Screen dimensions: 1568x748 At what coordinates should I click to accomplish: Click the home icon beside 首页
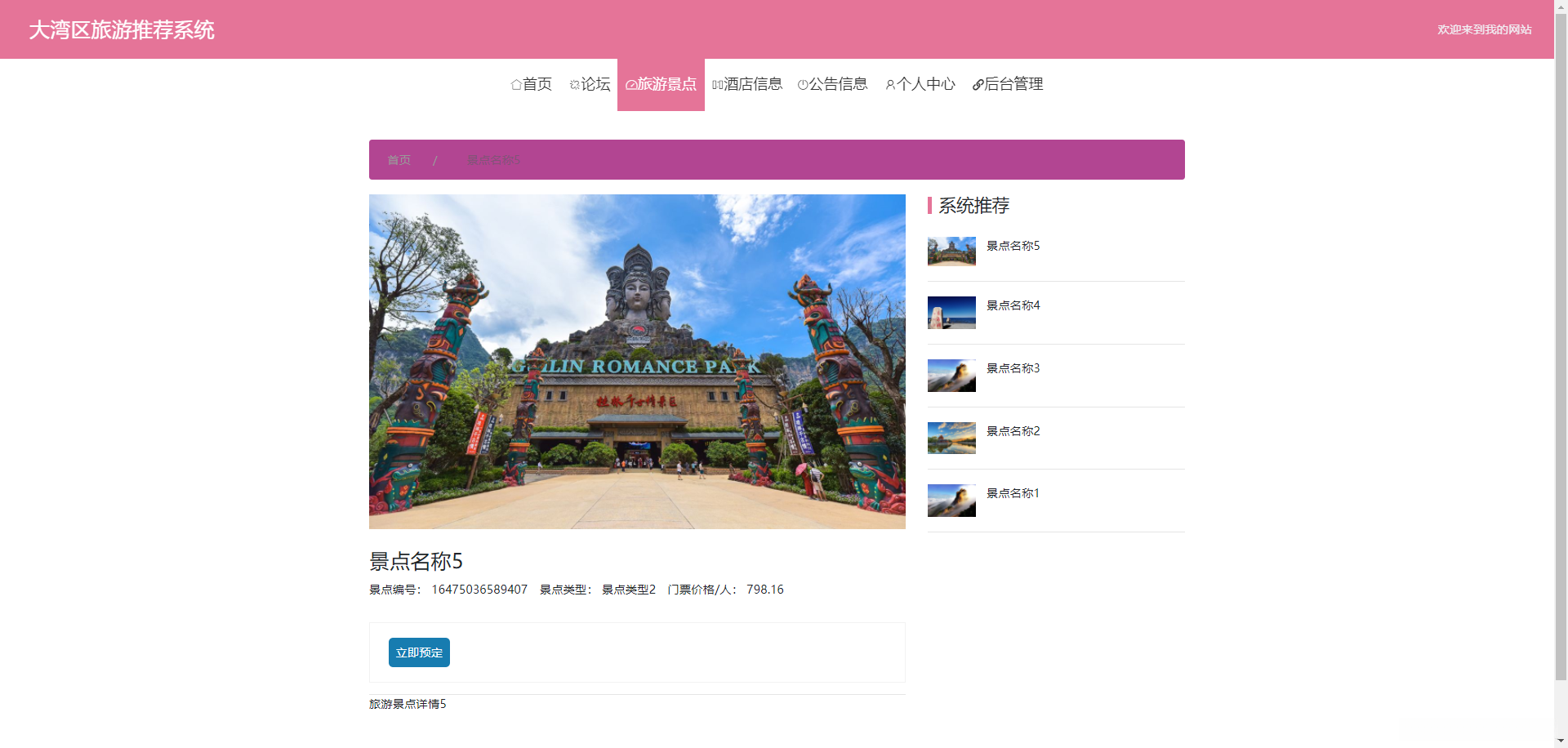click(516, 84)
